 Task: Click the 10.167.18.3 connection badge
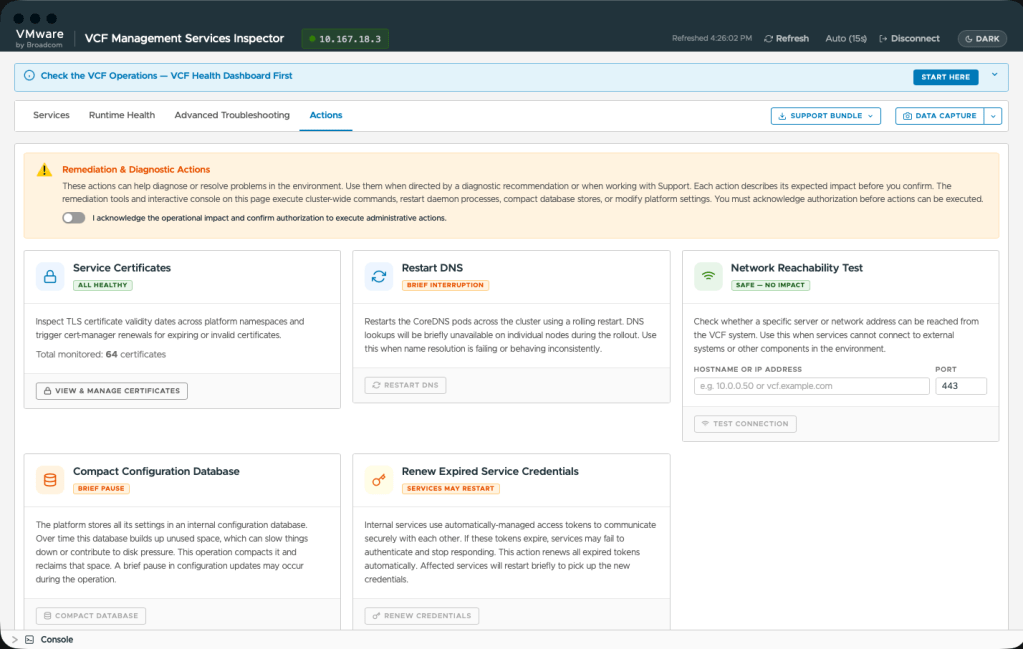(x=345, y=39)
